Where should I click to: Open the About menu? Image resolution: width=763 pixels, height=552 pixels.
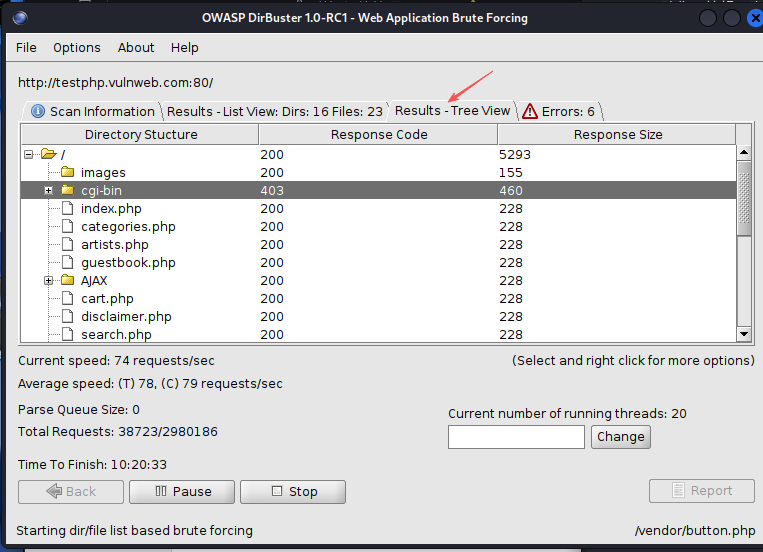pyautogui.click(x=136, y=48)
